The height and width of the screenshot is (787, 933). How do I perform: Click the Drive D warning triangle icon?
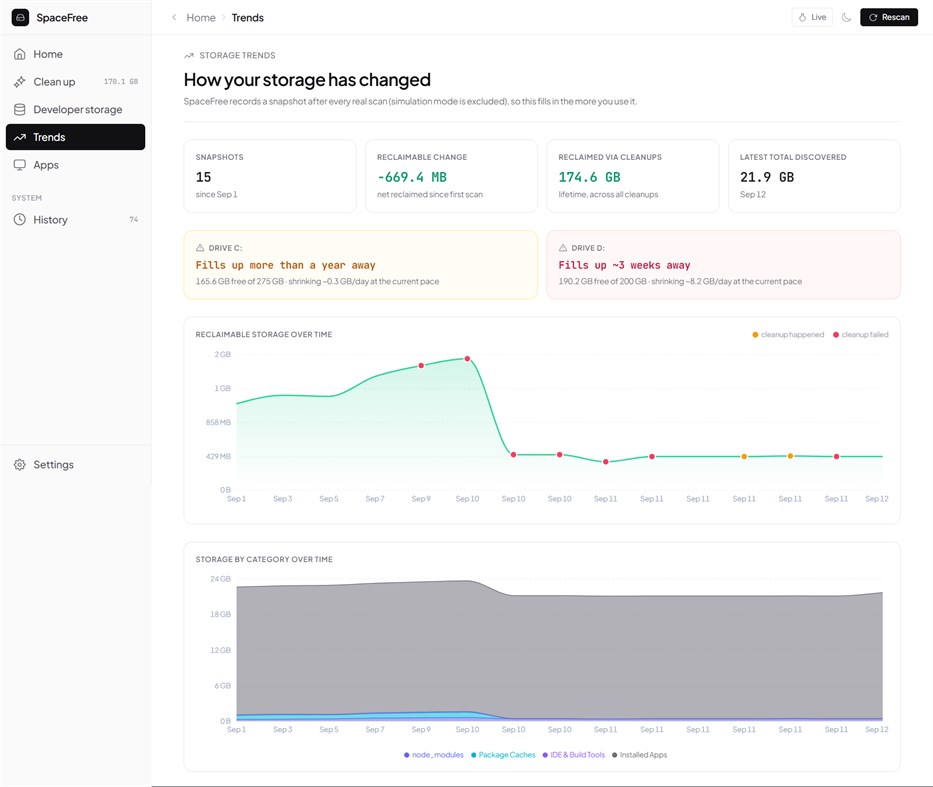[x=563, y=248]
